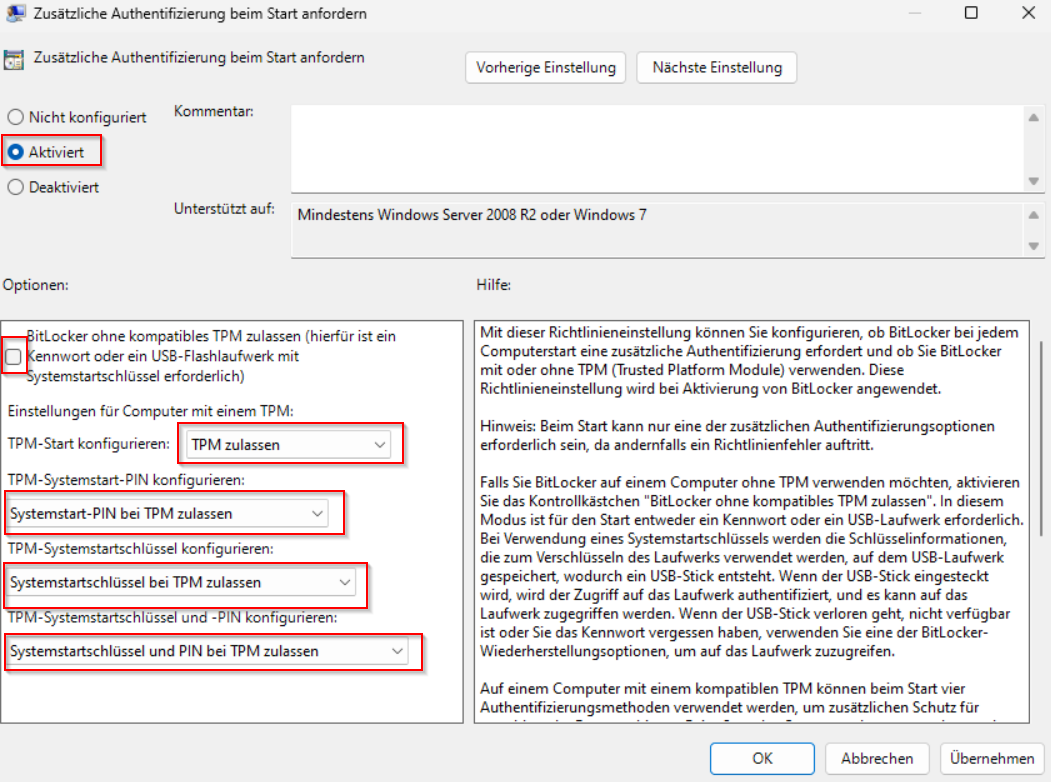Click the Kommentar scrollbar down arrow

[x=1034, y=181]
